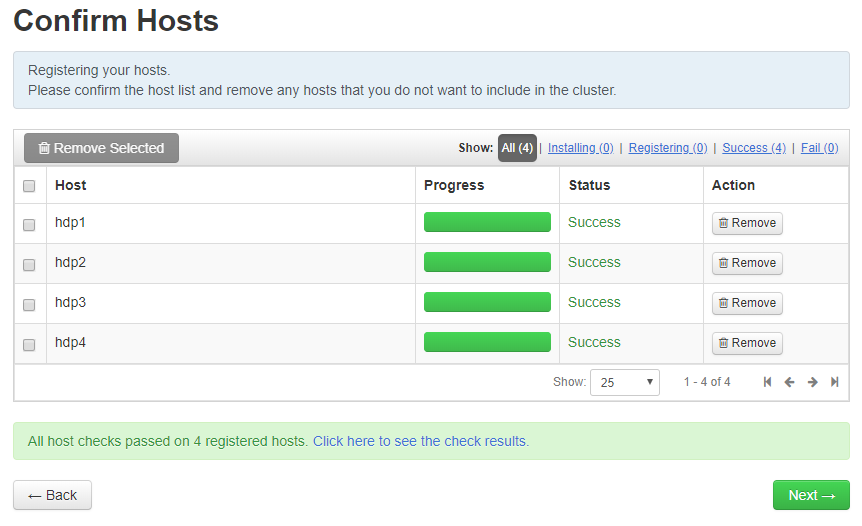Select all hosts header checkbox

tap(29, 186)
